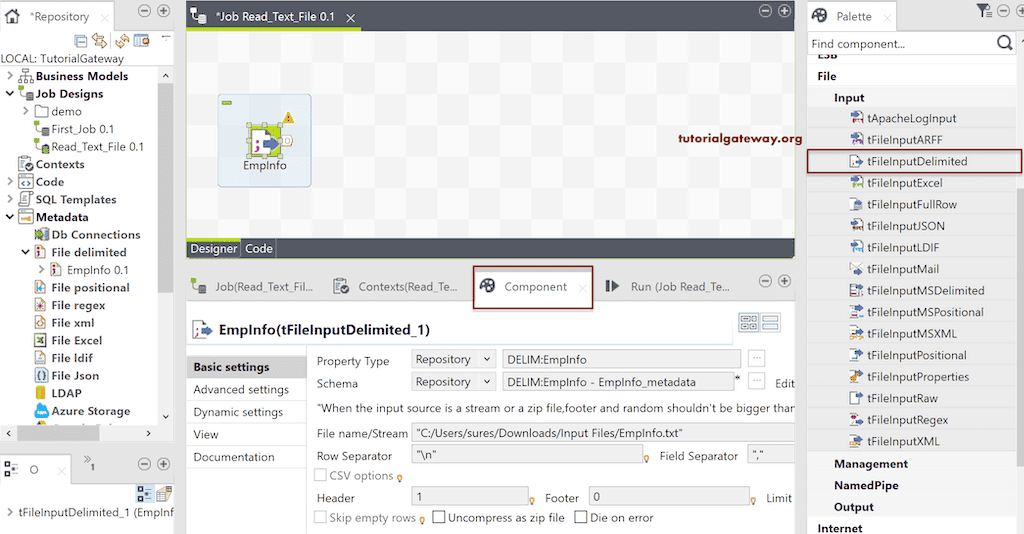Enable the CSV options checkbox
1024x534 pixels.
[x=321, y=475]
